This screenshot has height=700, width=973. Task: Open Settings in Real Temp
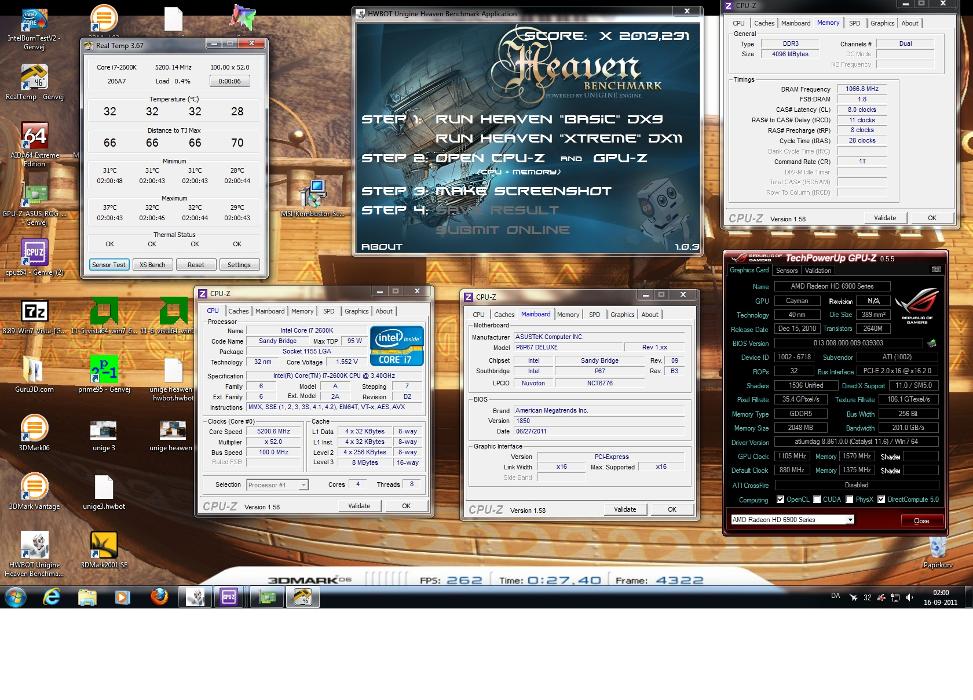[x=239, y=264]
